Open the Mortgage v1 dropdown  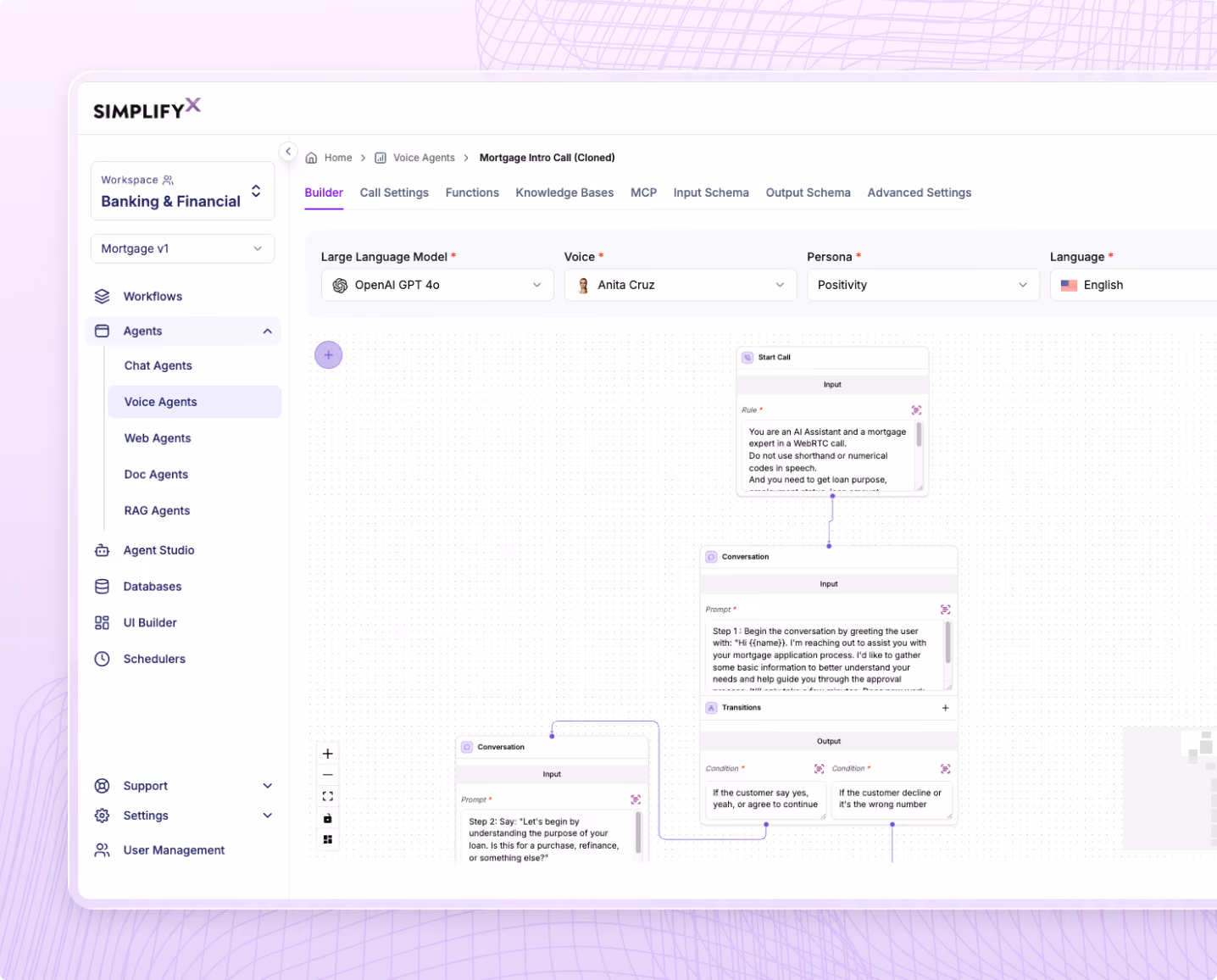182,248
